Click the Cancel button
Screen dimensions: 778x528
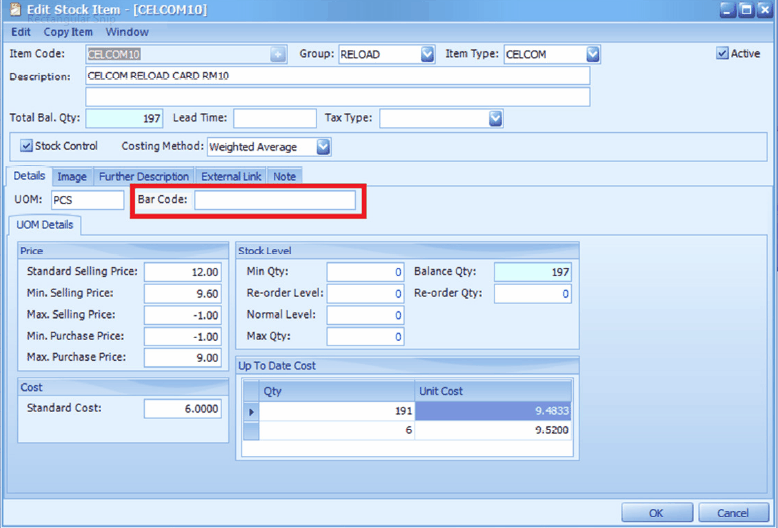pyautogui.click(x=733, y=513)
